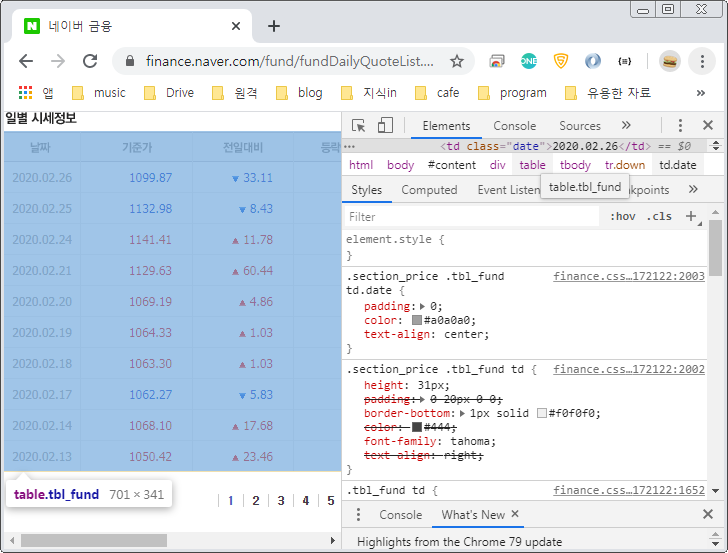Image resolution: width=728 pixels, height=553 pixels.
Task: Open finance.css…172122:2003 source link
Action: pyautogui.click(x=629, y=276)
